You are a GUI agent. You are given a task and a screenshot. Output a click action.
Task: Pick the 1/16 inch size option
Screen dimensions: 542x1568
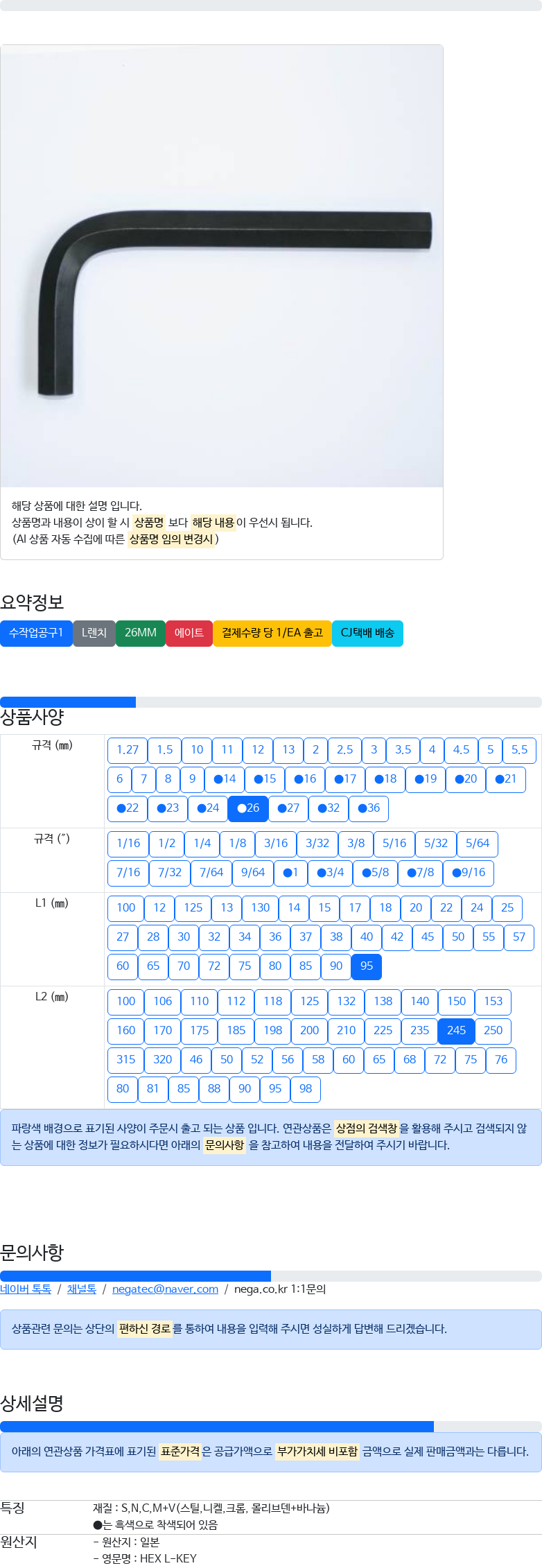click(128, 844)
